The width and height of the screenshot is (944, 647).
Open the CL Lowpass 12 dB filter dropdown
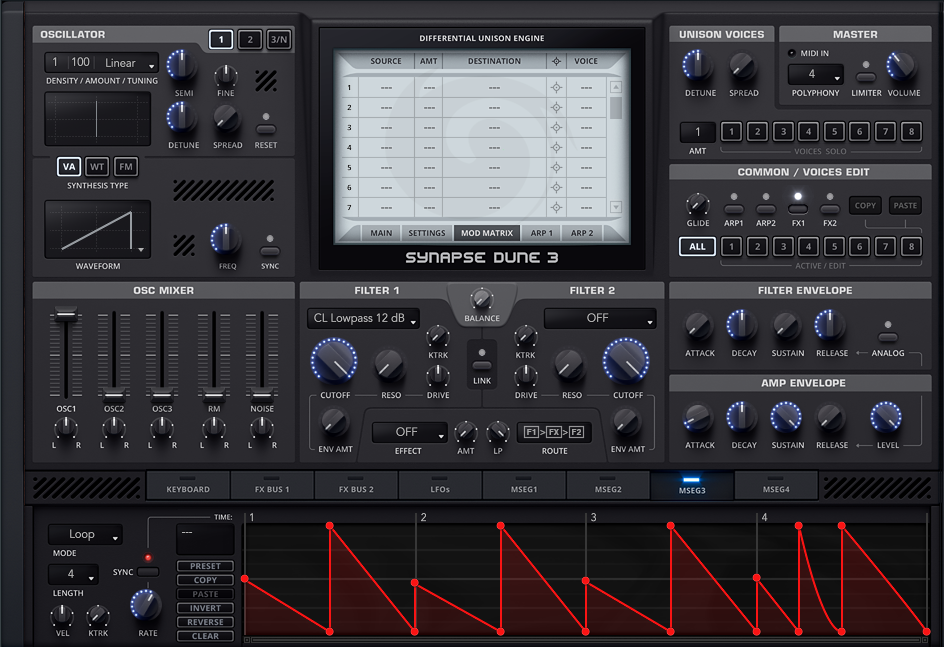pos(363,318)
